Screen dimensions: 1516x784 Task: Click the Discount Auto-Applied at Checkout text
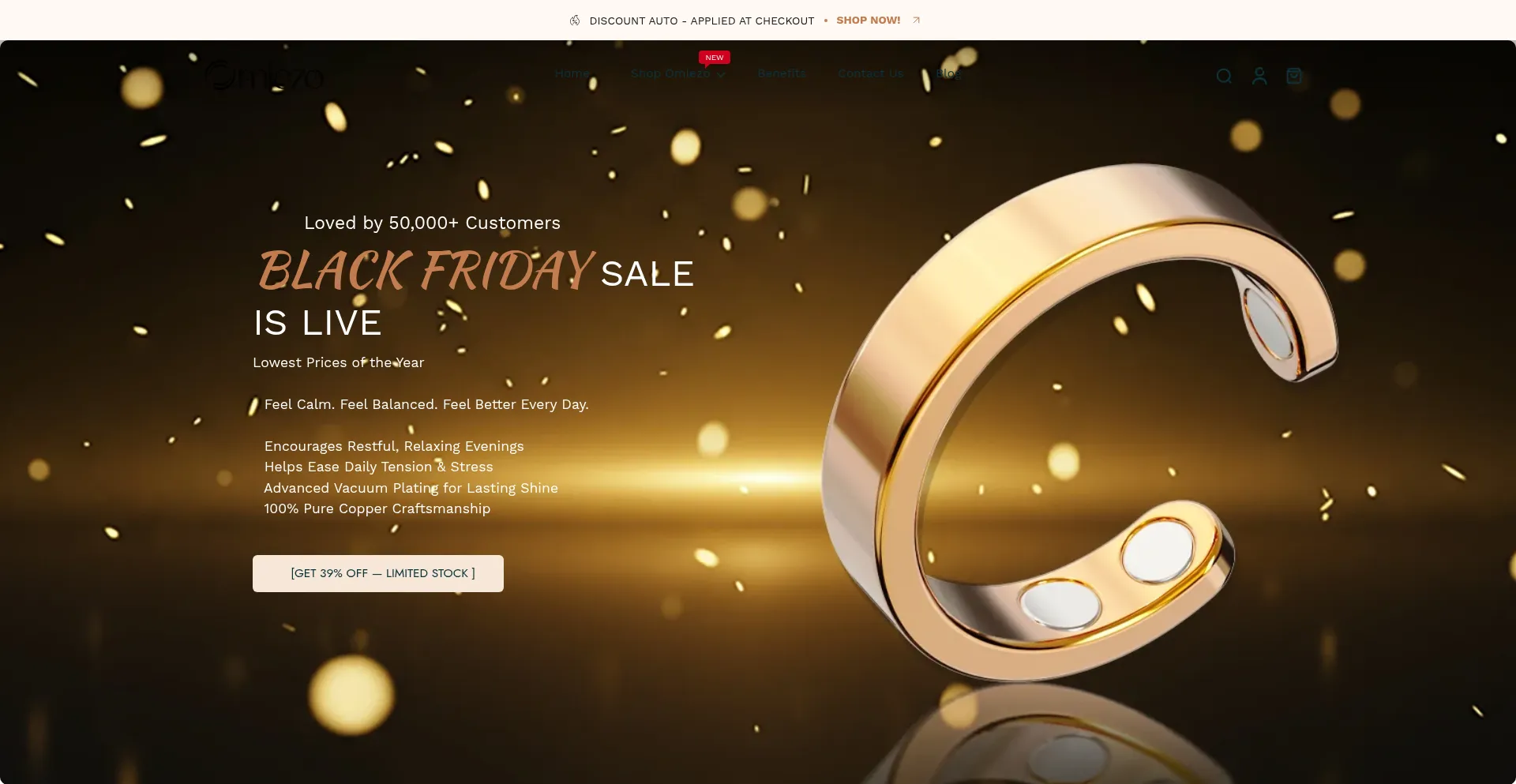(x=702, y=21)
